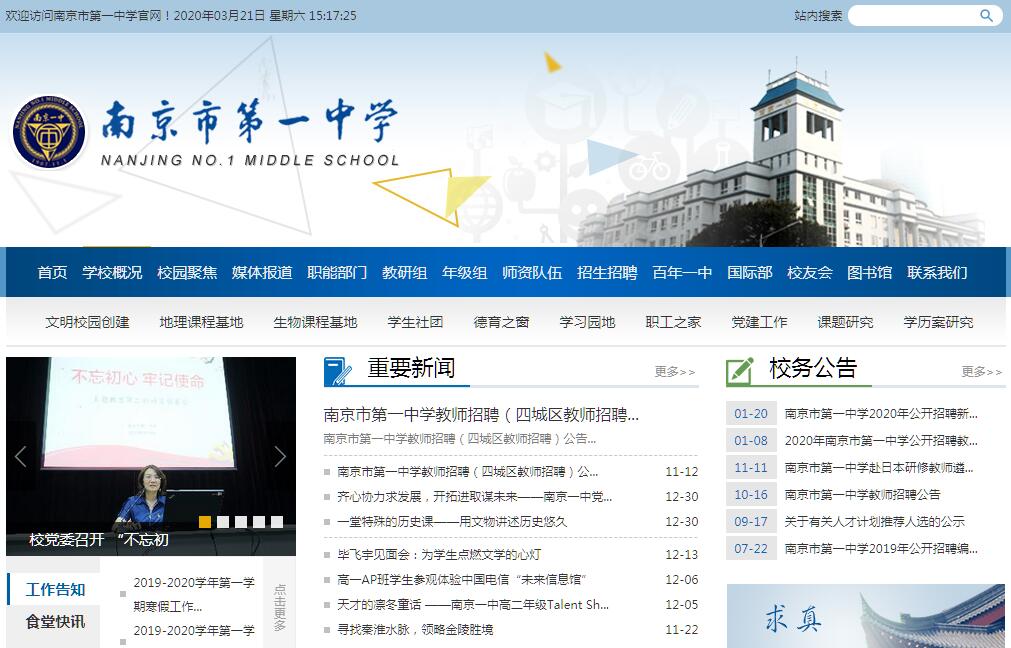Advance carousel with right arrow
1011x648 pixels.
[280, 457]
